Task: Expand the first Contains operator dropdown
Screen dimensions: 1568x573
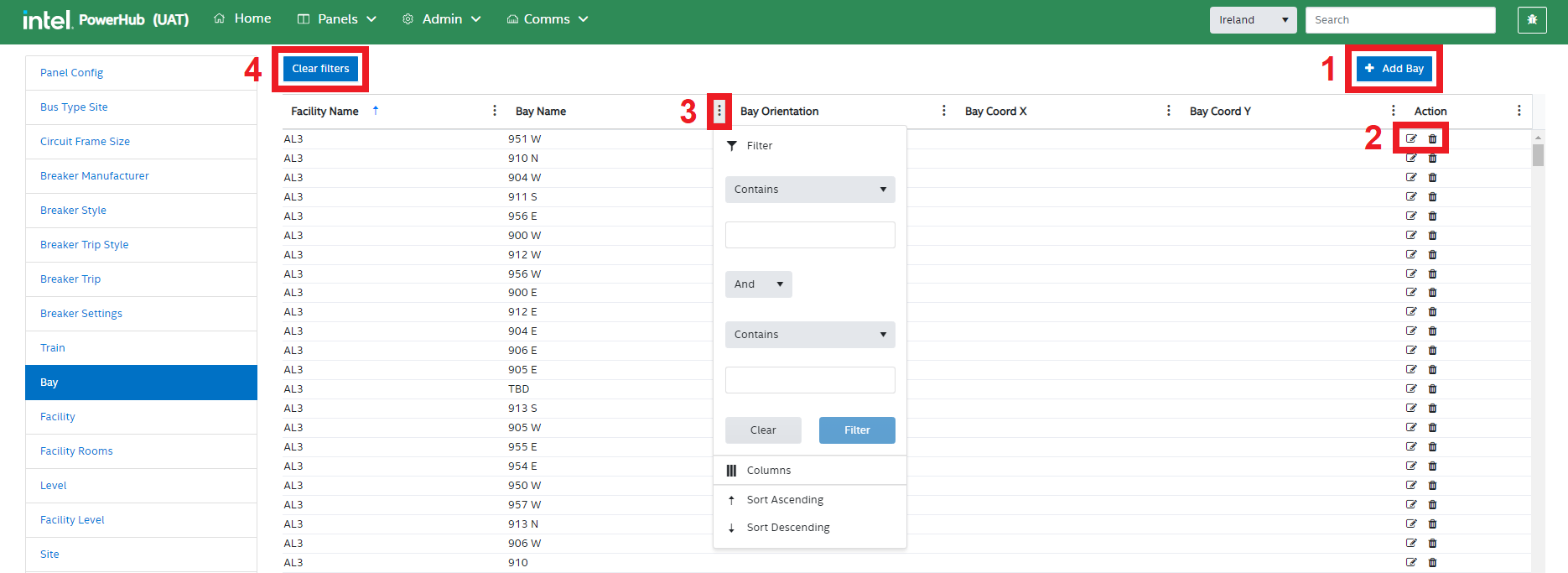Action: coord(810,190)
